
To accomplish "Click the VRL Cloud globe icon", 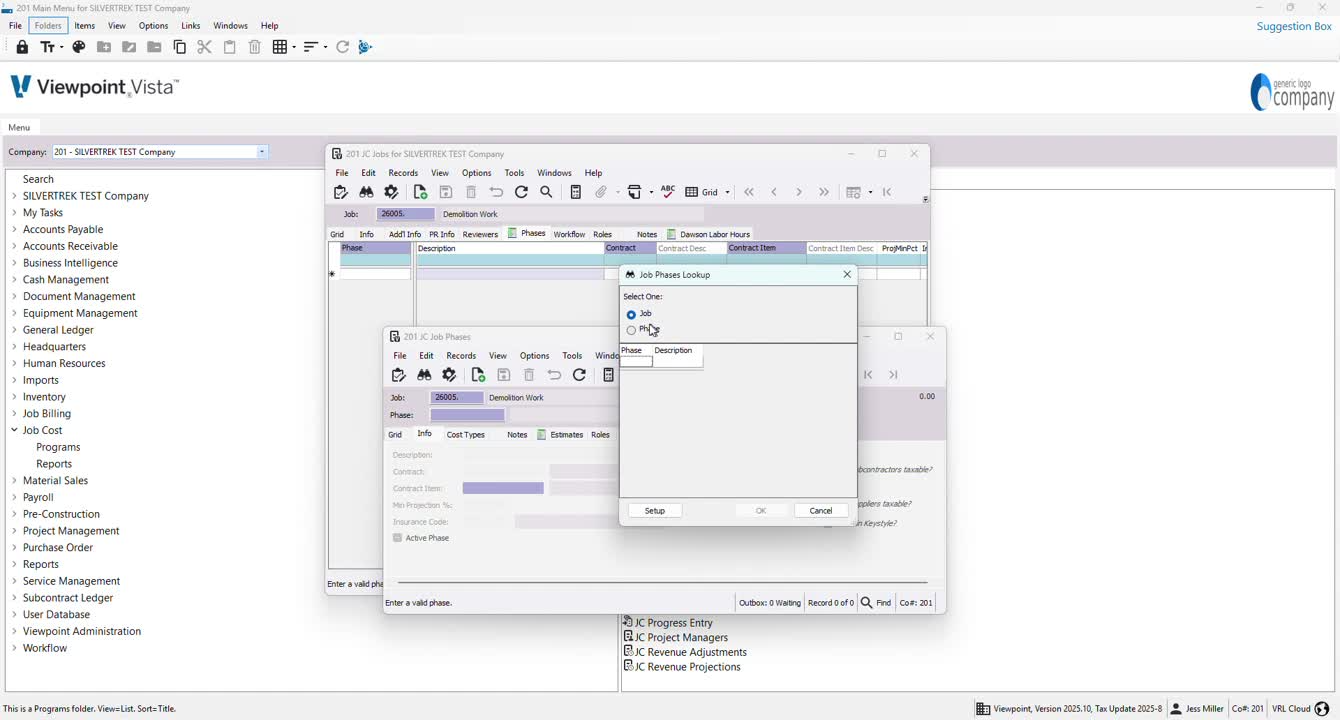I will click(1322, 709).
